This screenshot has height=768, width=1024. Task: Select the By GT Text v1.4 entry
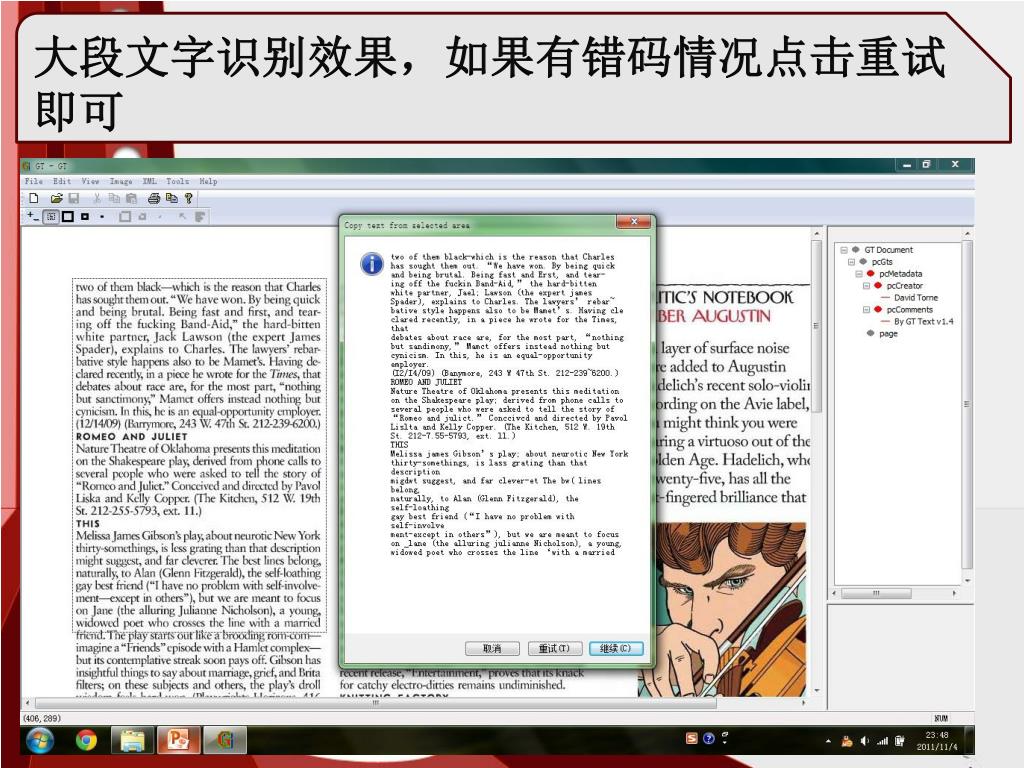pos(923,321)
